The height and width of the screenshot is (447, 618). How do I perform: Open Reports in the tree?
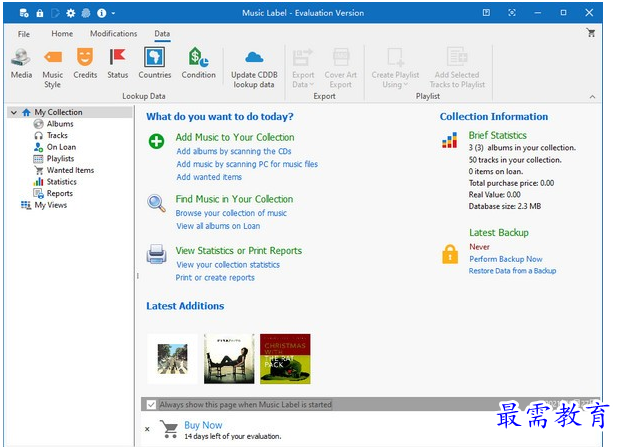(x=60, y=193)
